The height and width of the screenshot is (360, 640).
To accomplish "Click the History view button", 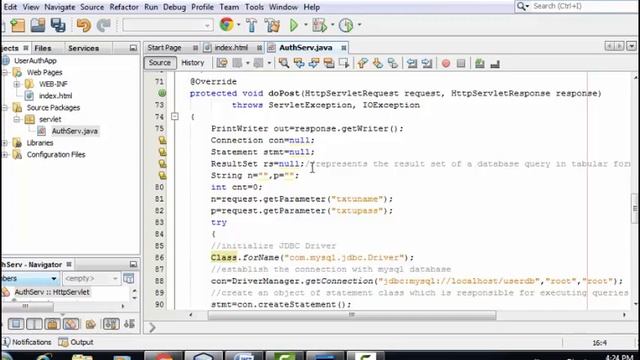I will click(x=193, y=63).
